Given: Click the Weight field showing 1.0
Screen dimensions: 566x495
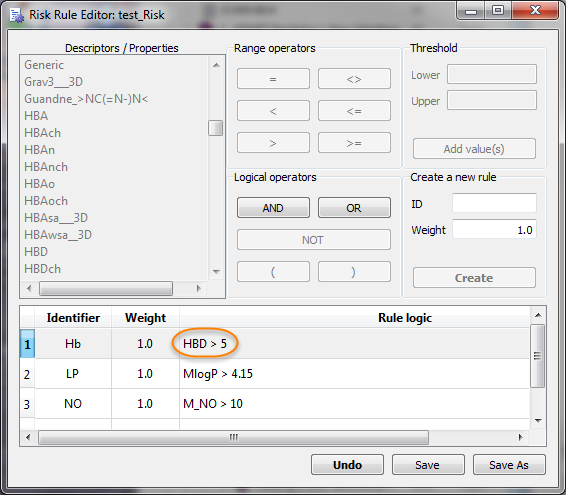Looking at the screenshot, I should [494, 229].
